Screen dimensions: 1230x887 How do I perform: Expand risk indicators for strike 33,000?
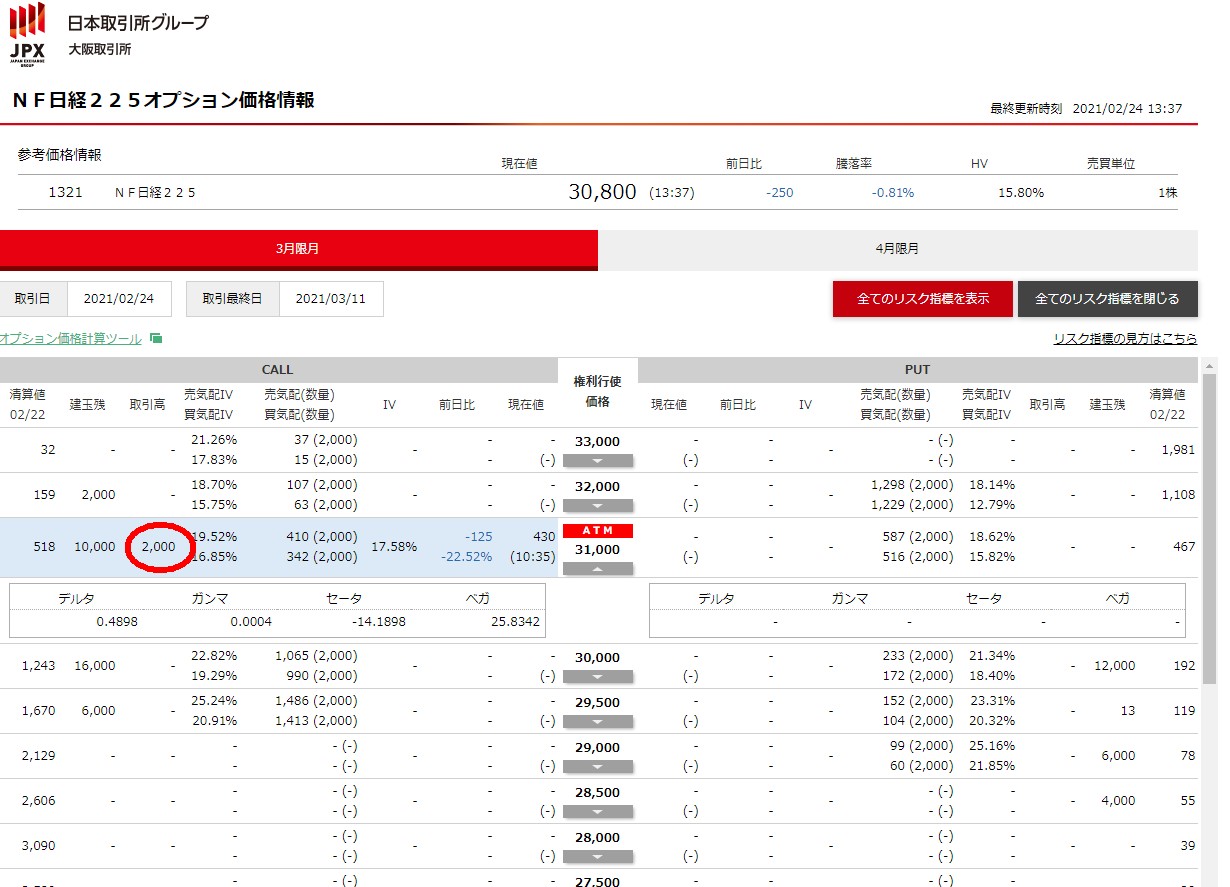[598, 461]
